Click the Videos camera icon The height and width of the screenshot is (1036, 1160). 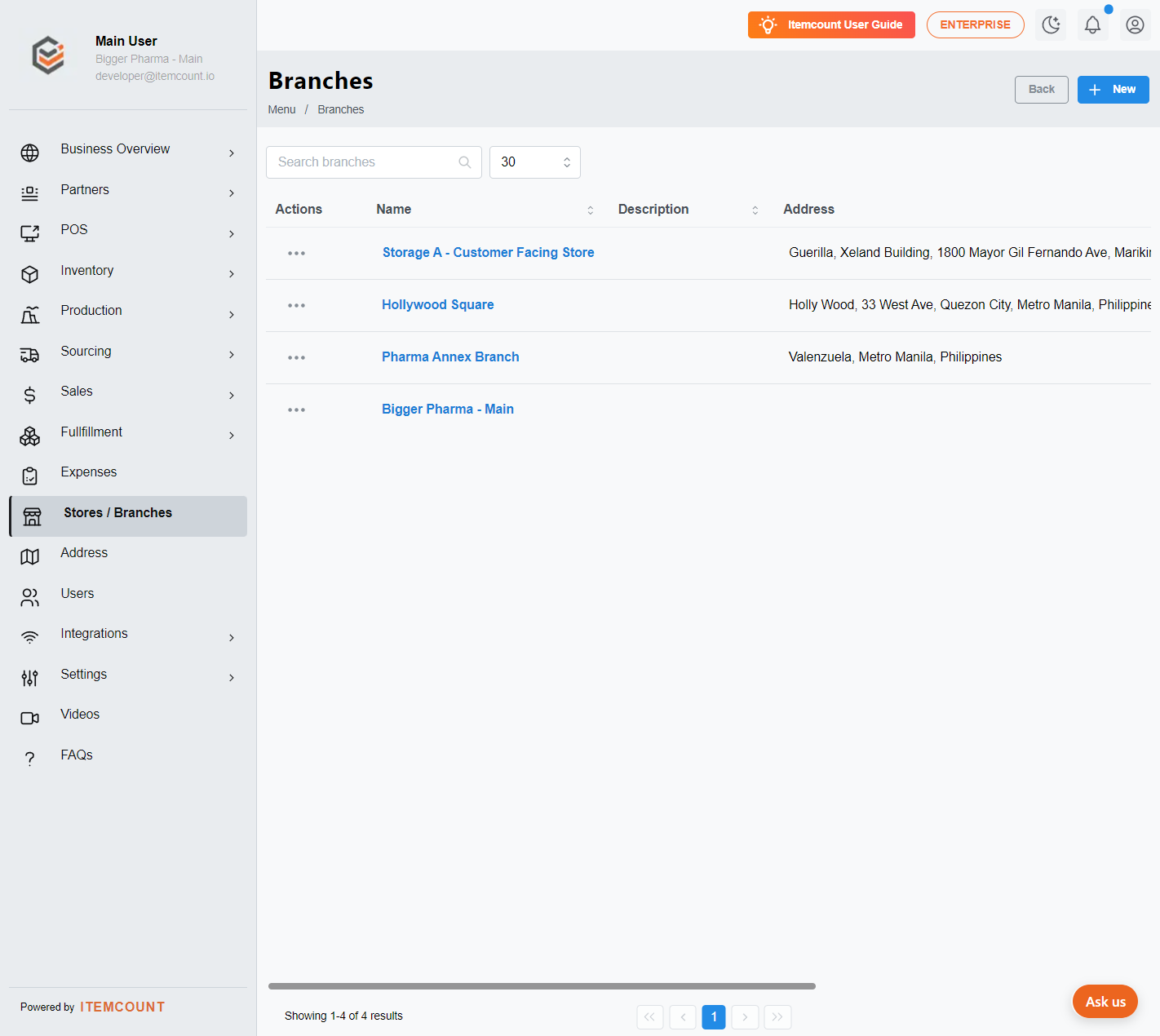[30, 718]
